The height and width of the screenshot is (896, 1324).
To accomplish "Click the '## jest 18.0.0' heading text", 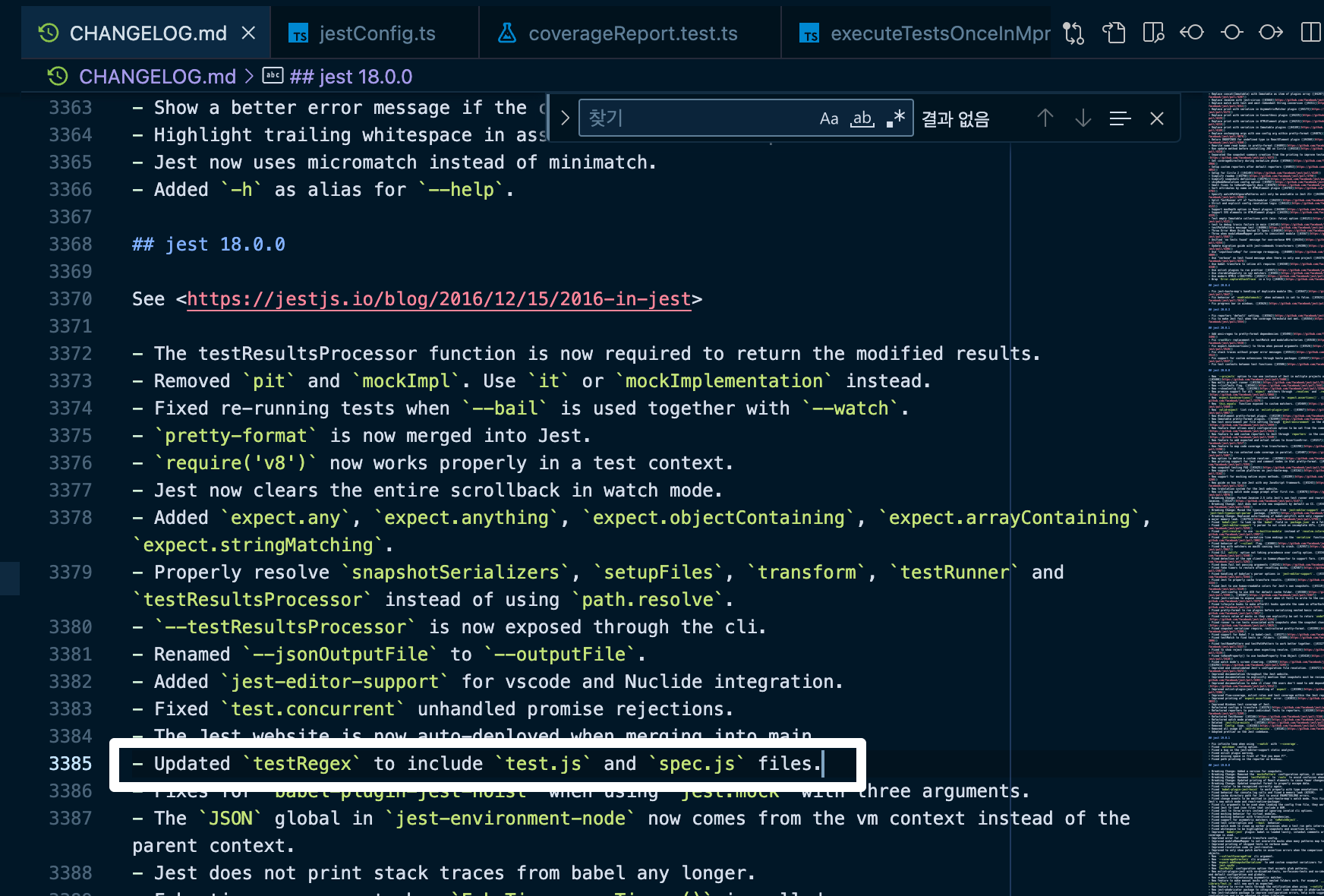I will click(209, 245).
